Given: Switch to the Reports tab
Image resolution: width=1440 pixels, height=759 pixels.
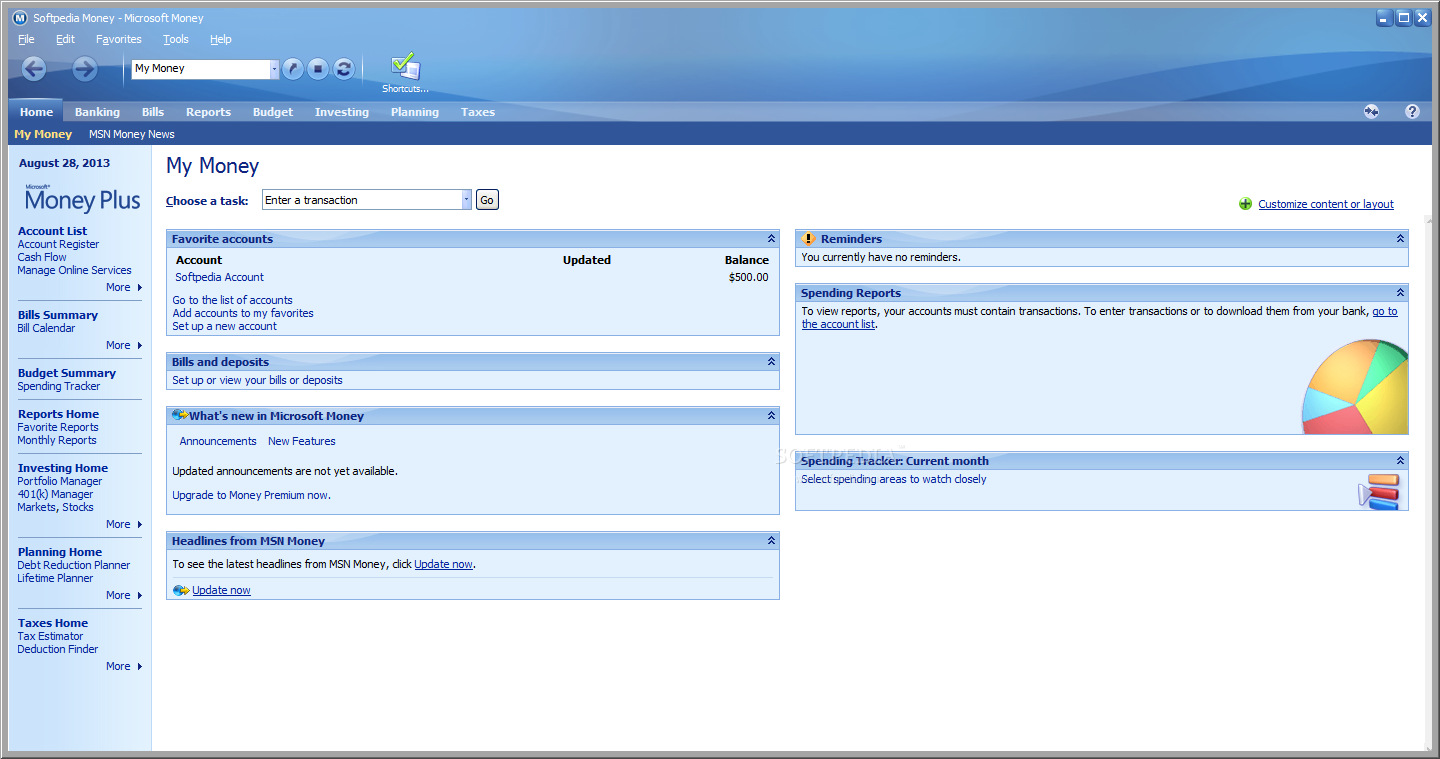Looking at the screenshot, I should tap(208, 112).
